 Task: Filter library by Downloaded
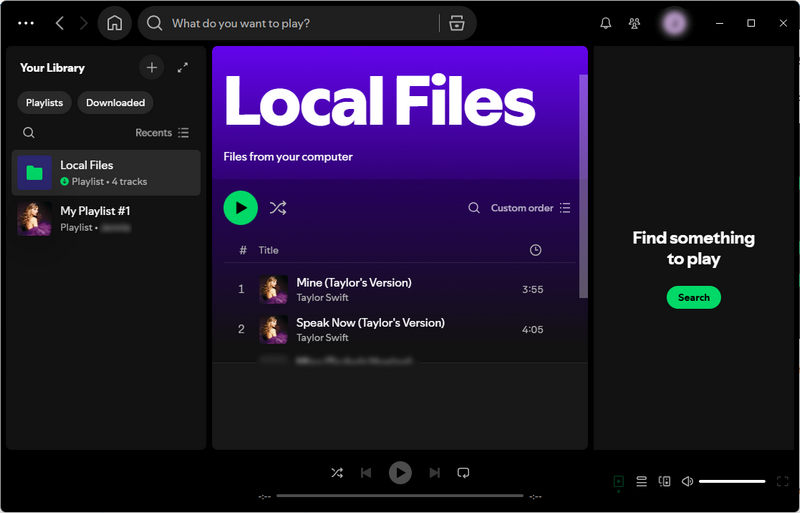point(115,103)
